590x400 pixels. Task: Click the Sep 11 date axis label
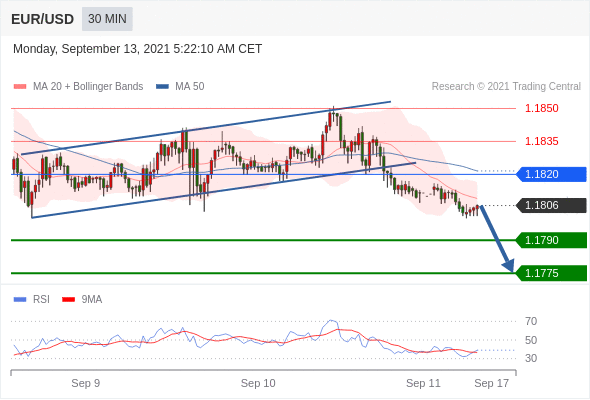click(x=423, y=383)
